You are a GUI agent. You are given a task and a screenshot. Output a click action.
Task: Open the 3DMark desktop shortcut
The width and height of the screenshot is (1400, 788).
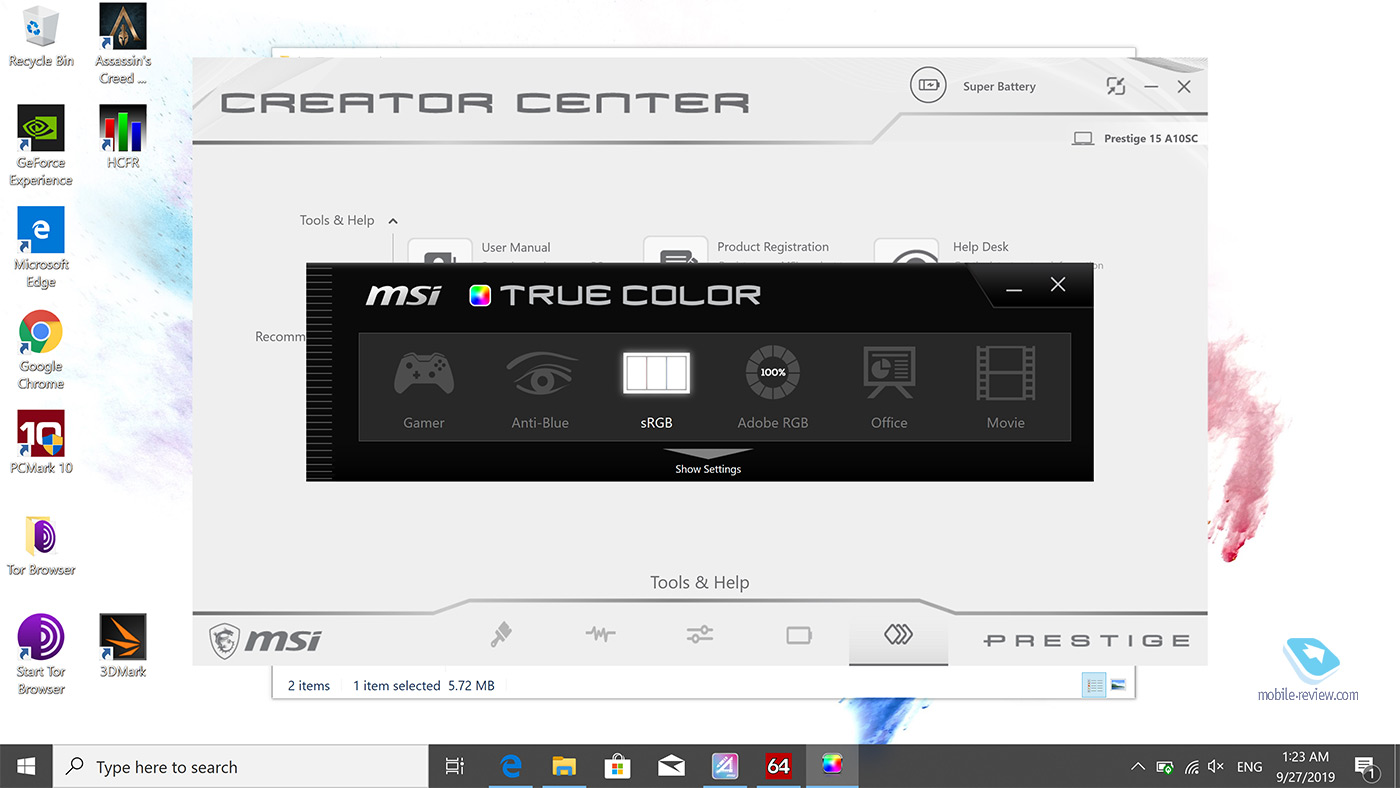(123, 647)
